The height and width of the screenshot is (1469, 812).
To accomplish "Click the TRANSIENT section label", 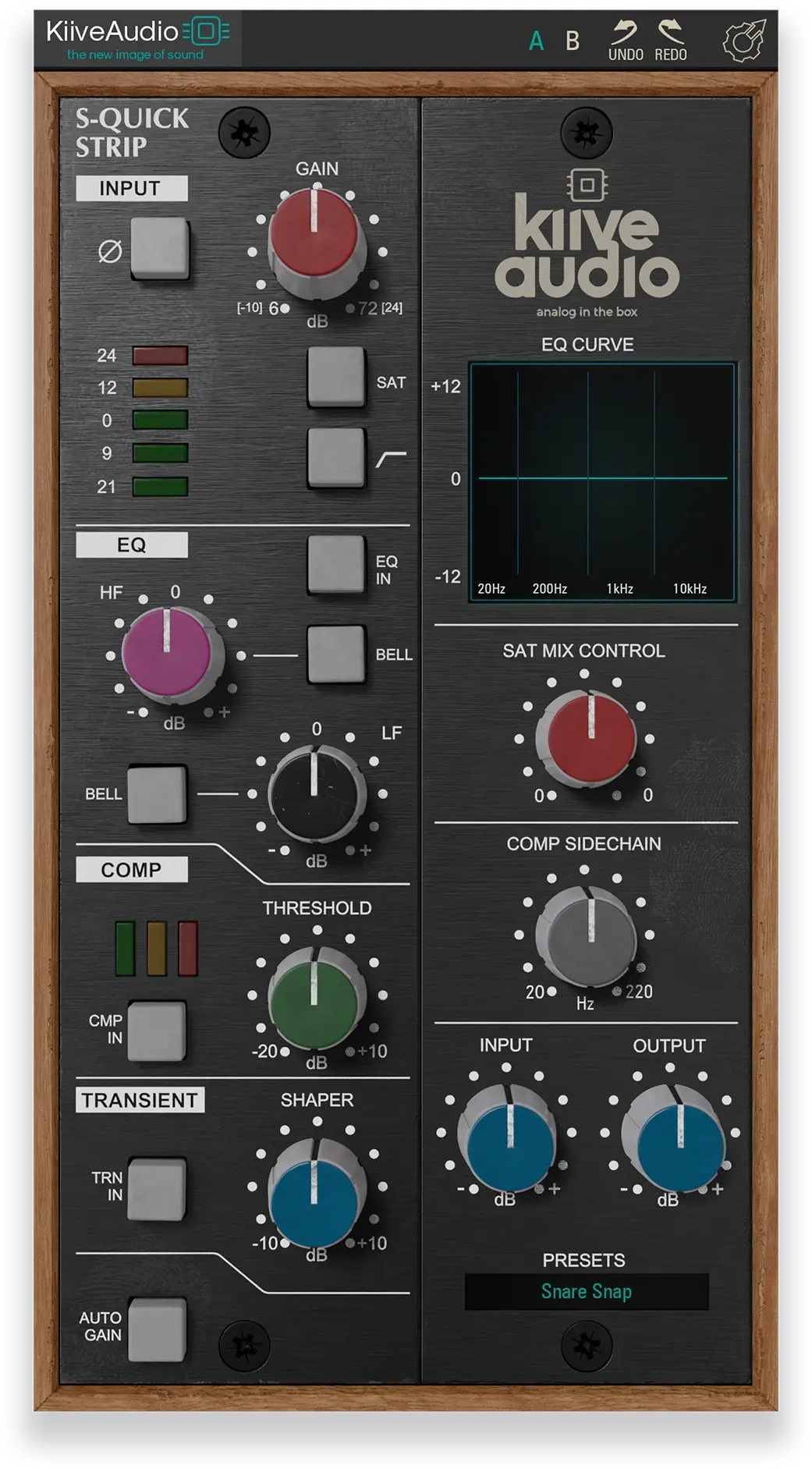I will click(x=140, y=1099).
